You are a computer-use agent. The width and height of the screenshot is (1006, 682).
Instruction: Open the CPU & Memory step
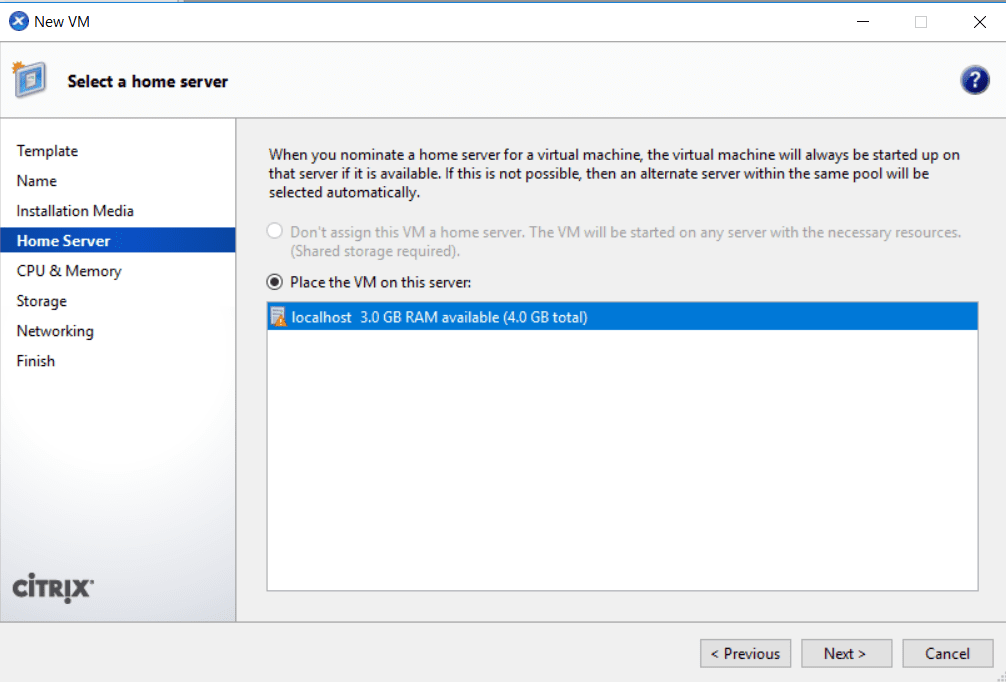[x=68, y=271]
